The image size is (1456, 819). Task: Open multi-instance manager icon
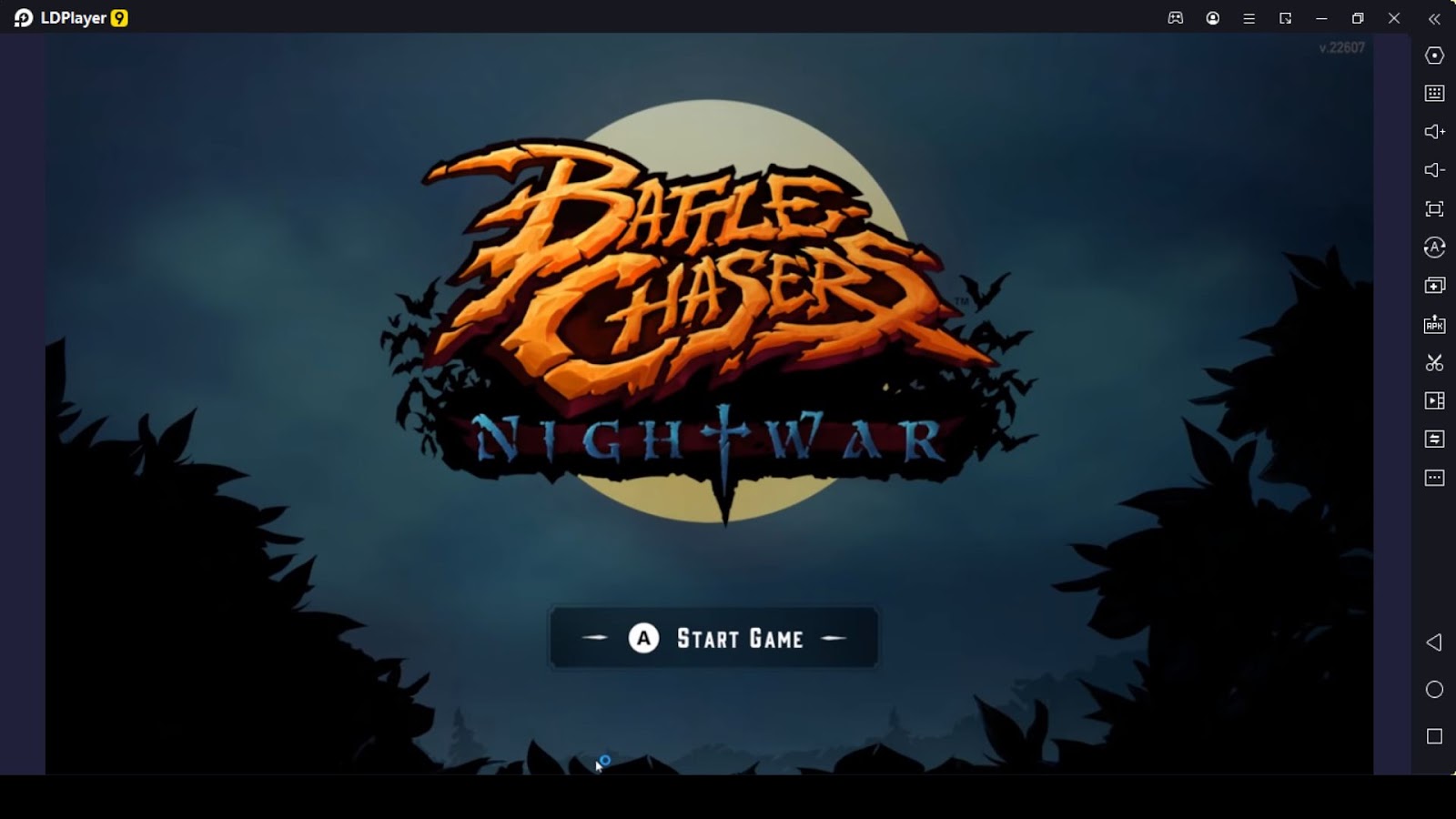[1434, 286]
